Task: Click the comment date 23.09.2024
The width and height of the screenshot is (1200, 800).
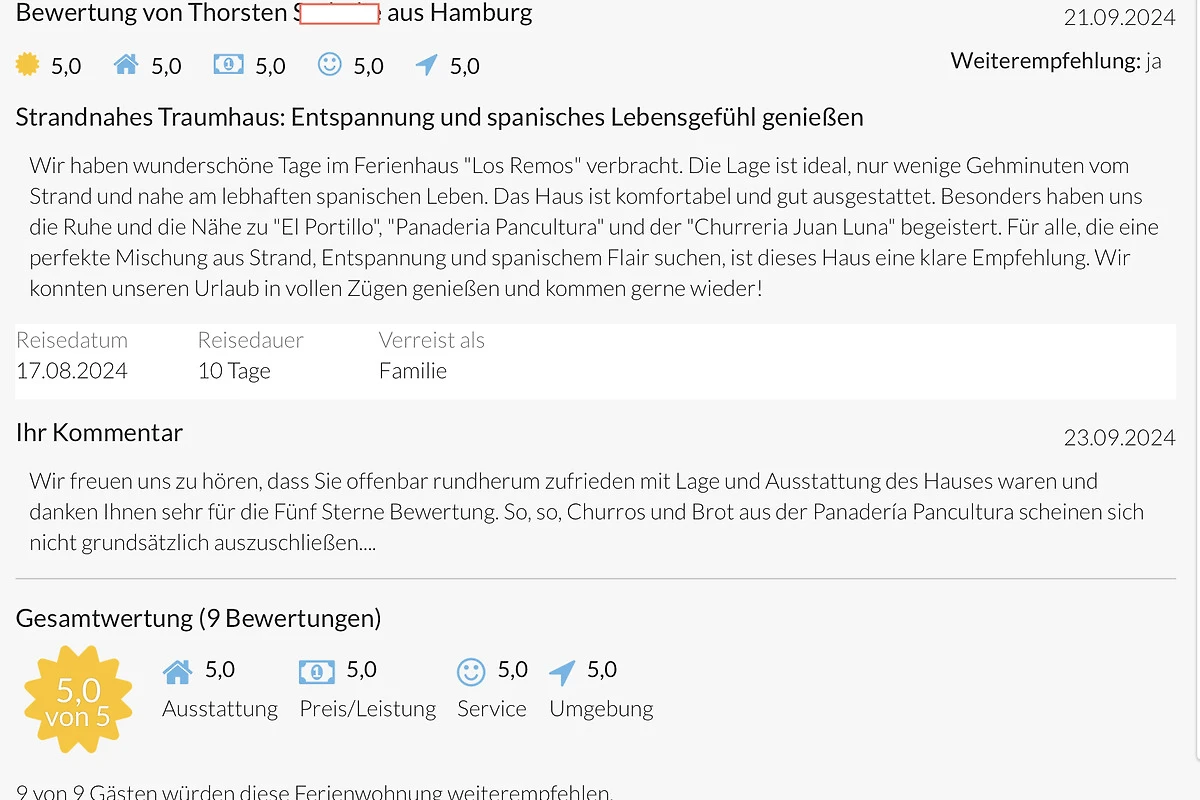Action: 1120,438
